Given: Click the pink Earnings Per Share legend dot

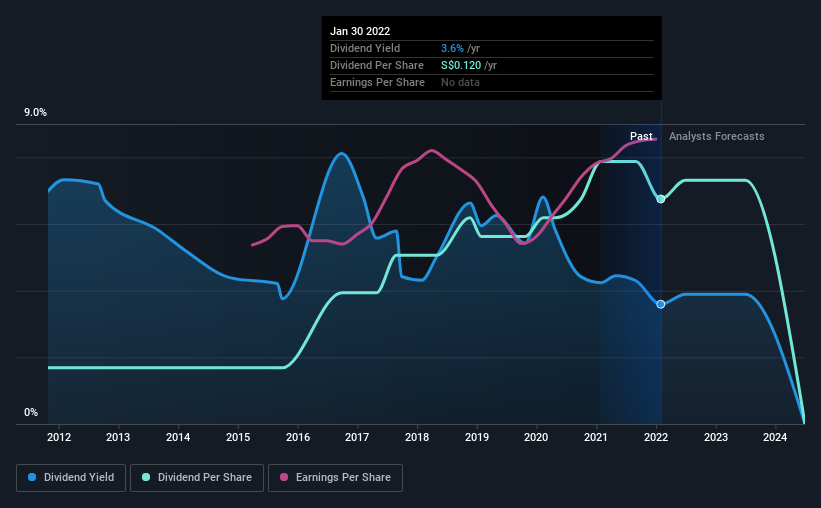Looking at the screenshot, I should [x=284, y=477].
